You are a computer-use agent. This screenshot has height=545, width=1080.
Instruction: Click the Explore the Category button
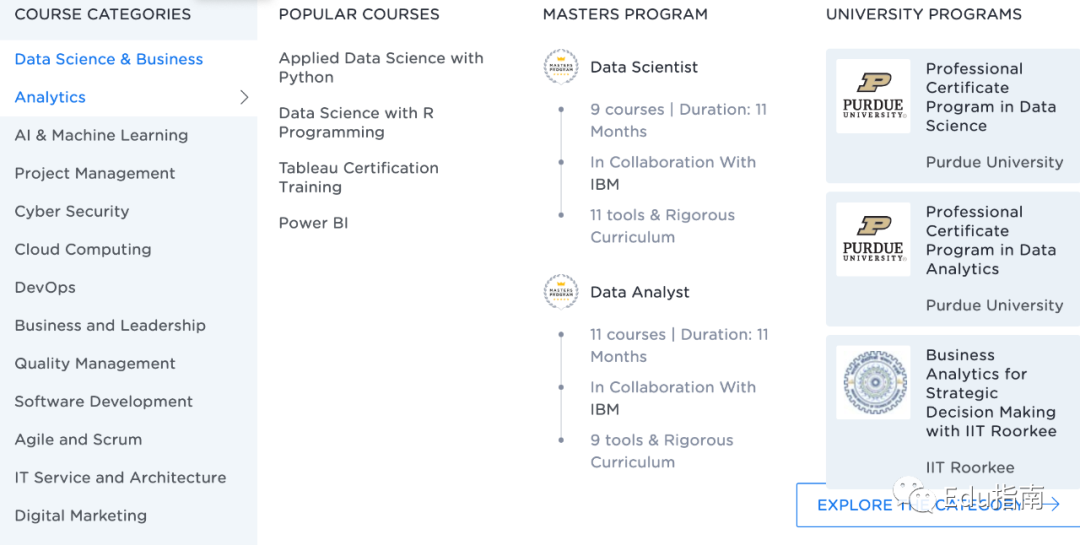(x=938, y=505)
